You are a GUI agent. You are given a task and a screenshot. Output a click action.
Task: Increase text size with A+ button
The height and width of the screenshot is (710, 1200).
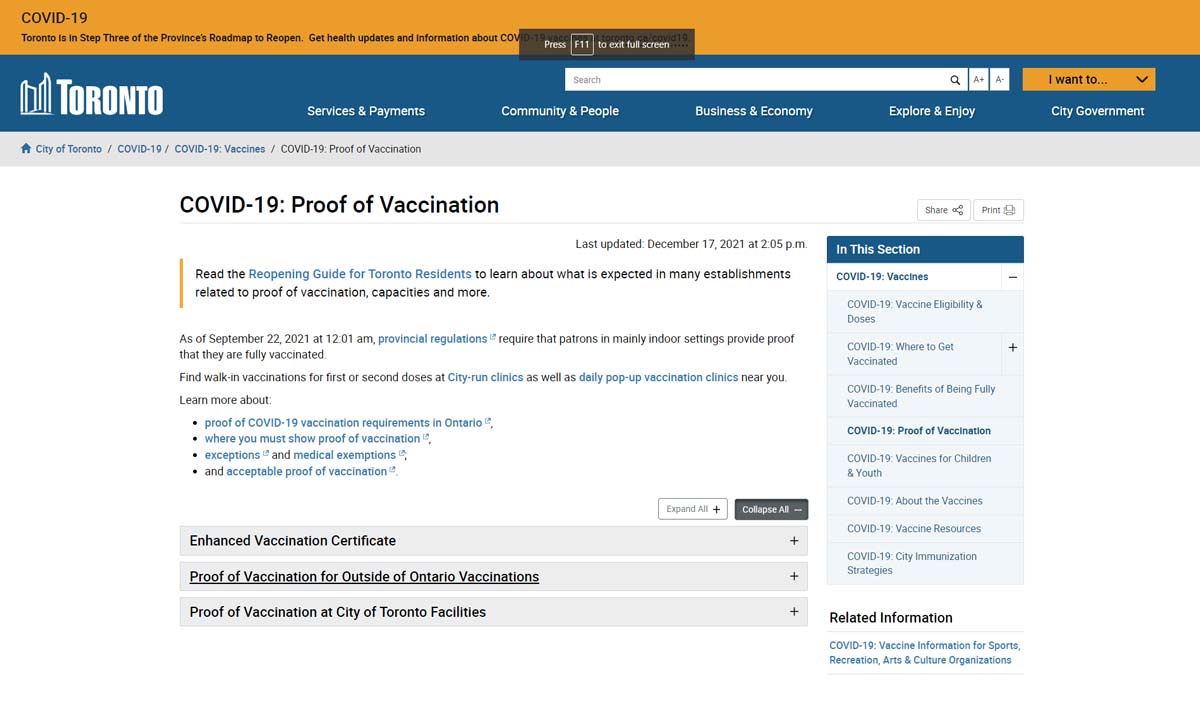979,80
